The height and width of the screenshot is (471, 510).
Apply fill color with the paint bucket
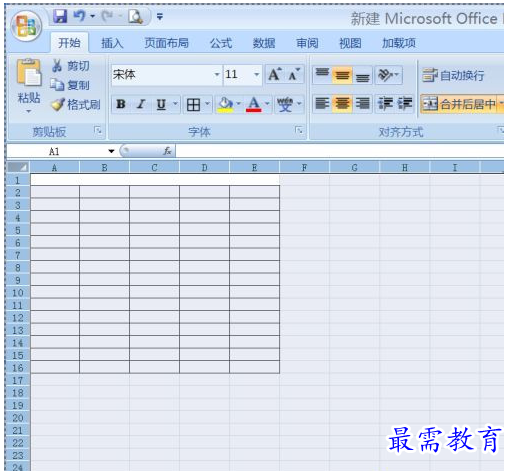[x=226, y=105]
